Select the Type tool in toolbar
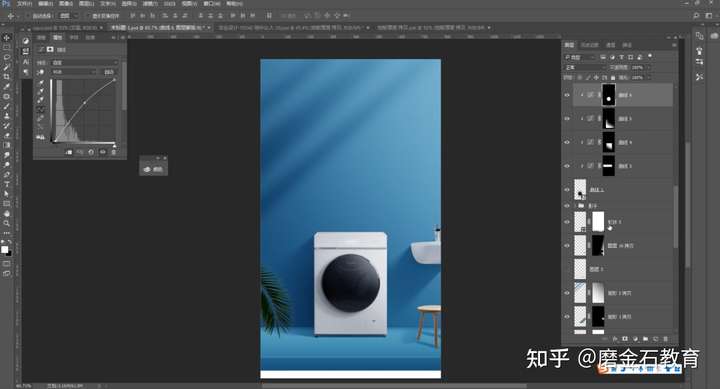Screen dimensions: 720x389 pos(6,184)
